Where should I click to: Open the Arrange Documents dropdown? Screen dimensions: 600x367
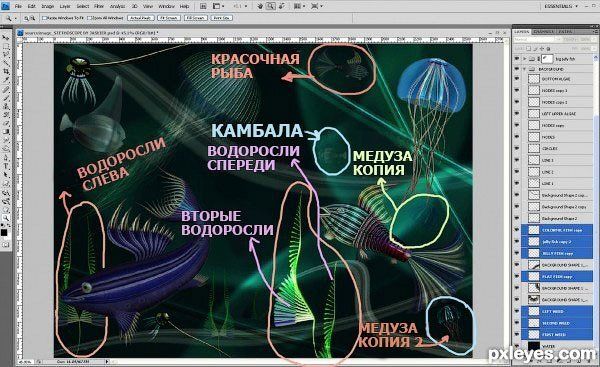click(x=299, y=6)
